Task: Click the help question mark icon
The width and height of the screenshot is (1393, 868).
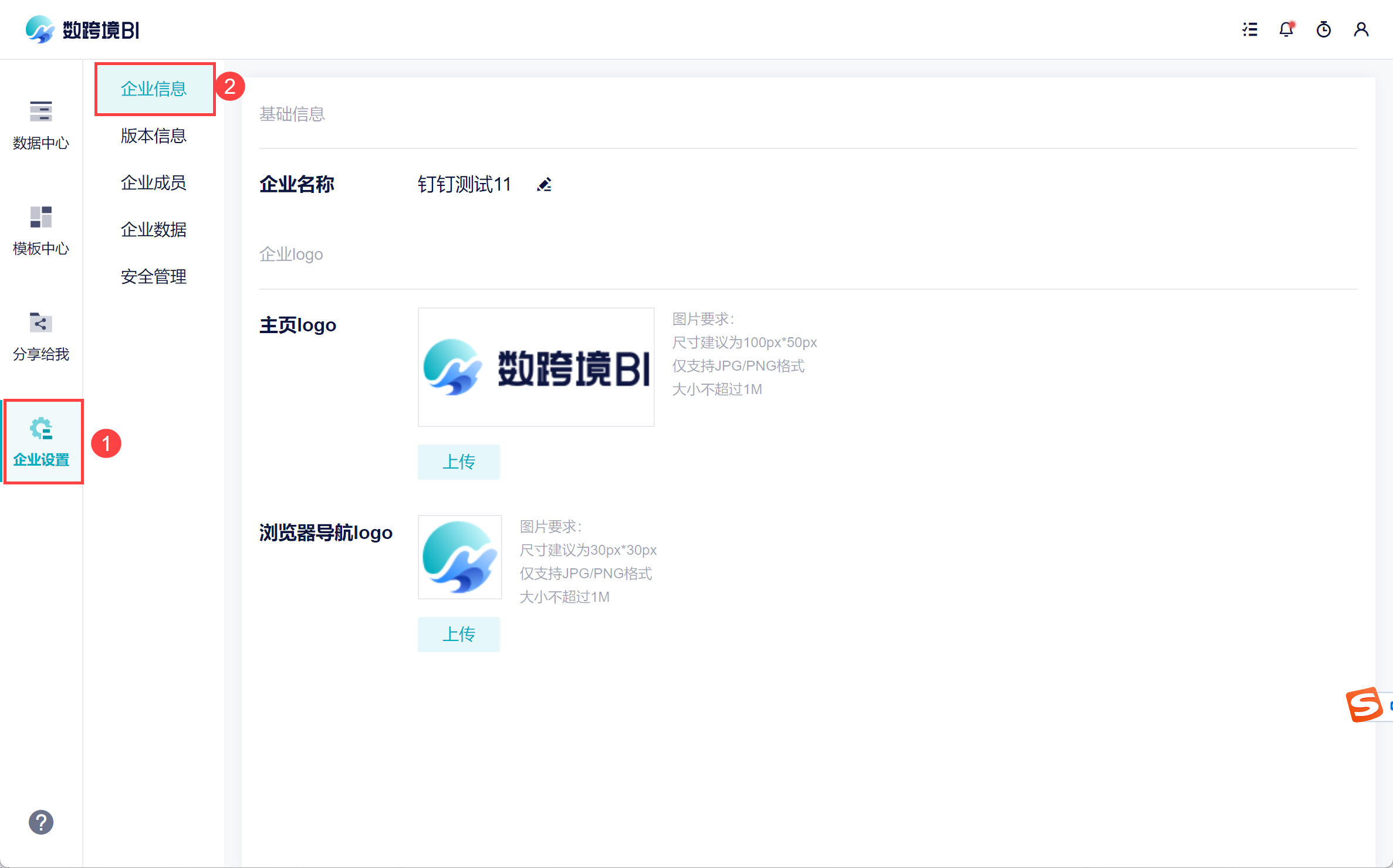Action: pos(40,822)
